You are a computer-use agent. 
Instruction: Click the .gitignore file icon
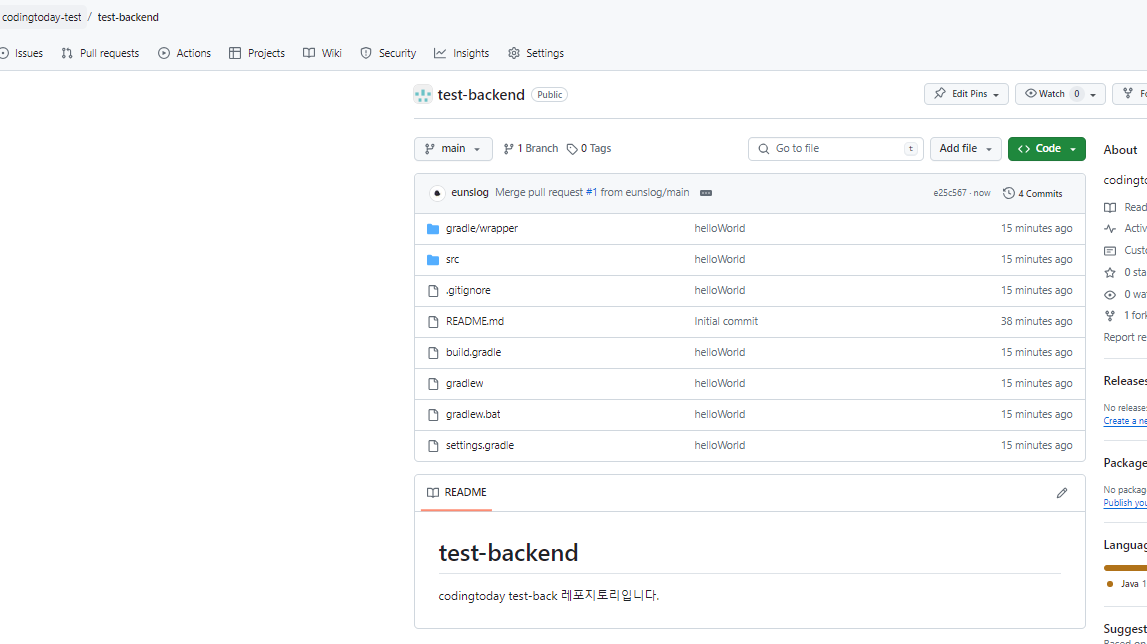[433, 291]
